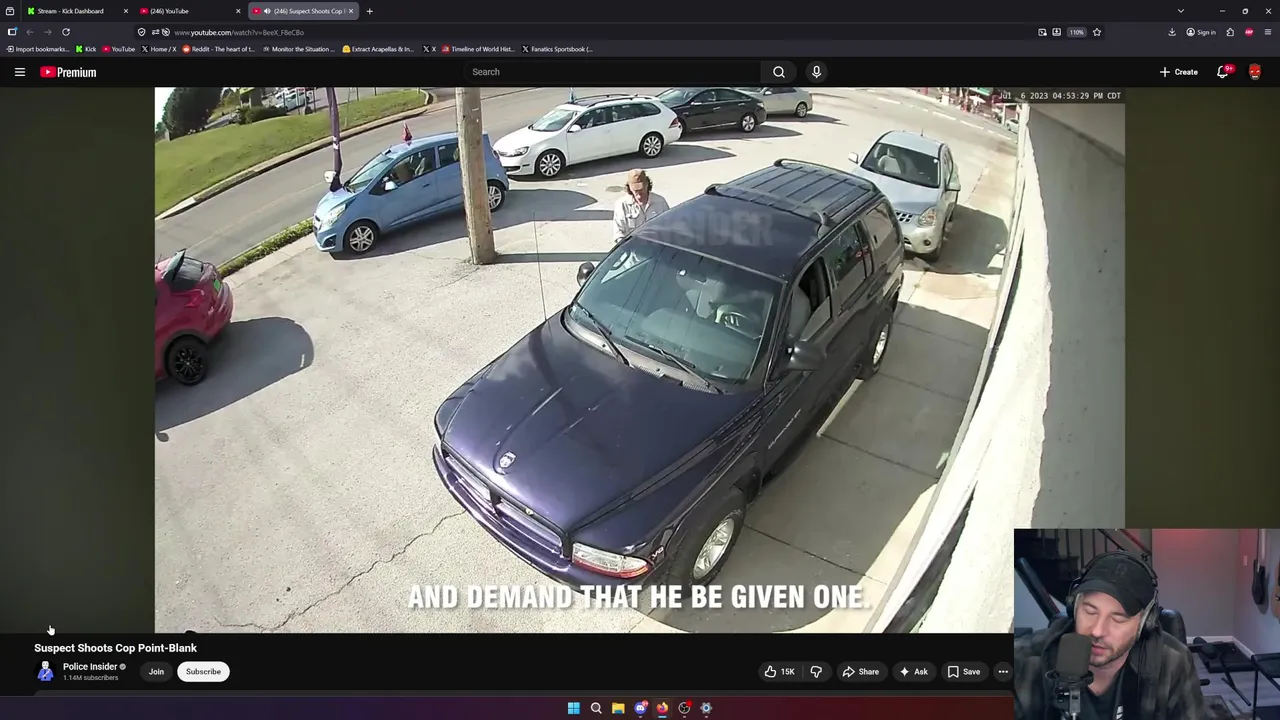The image size is (1280, 720).
Task: Focus the YouTube search field
Action: coord(612,72)
